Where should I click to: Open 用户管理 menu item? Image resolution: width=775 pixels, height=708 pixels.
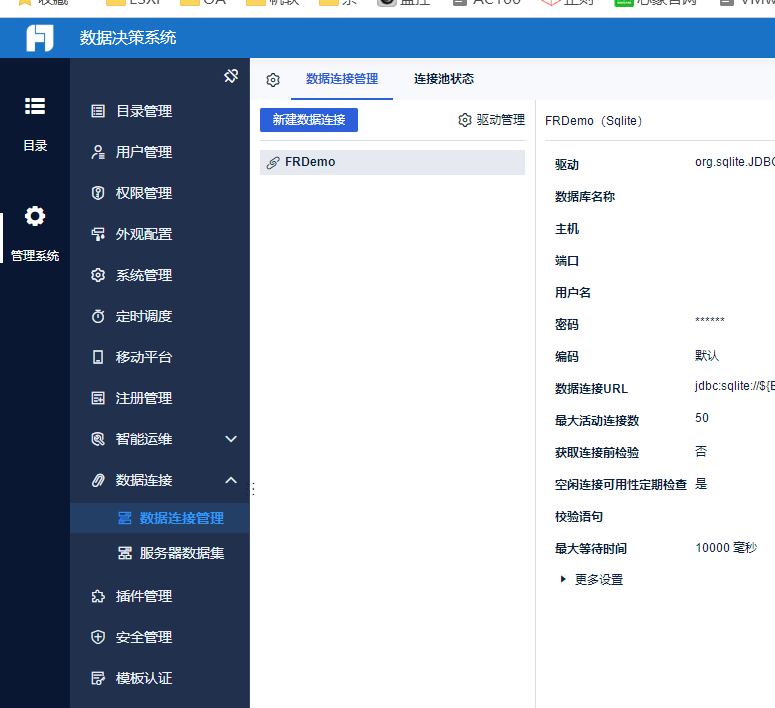144,152
